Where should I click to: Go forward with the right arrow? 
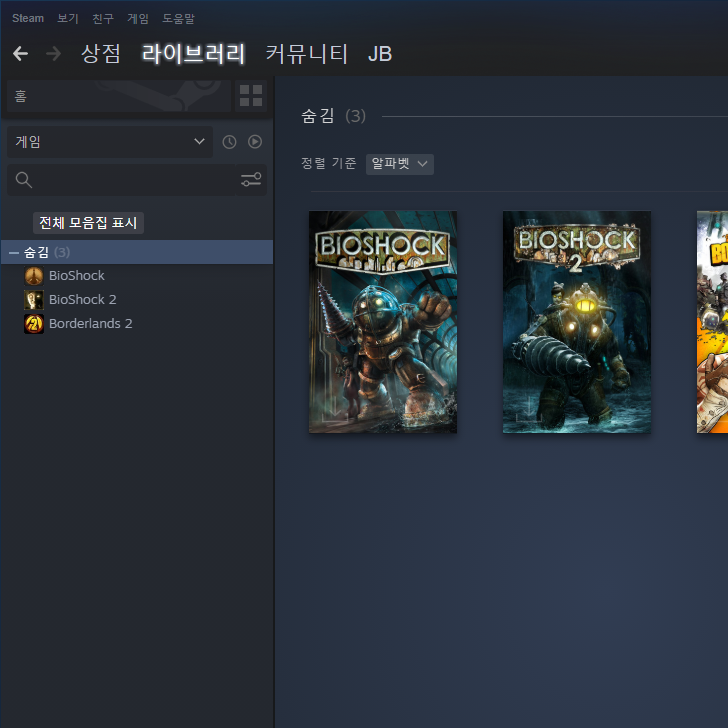[53, 54]
